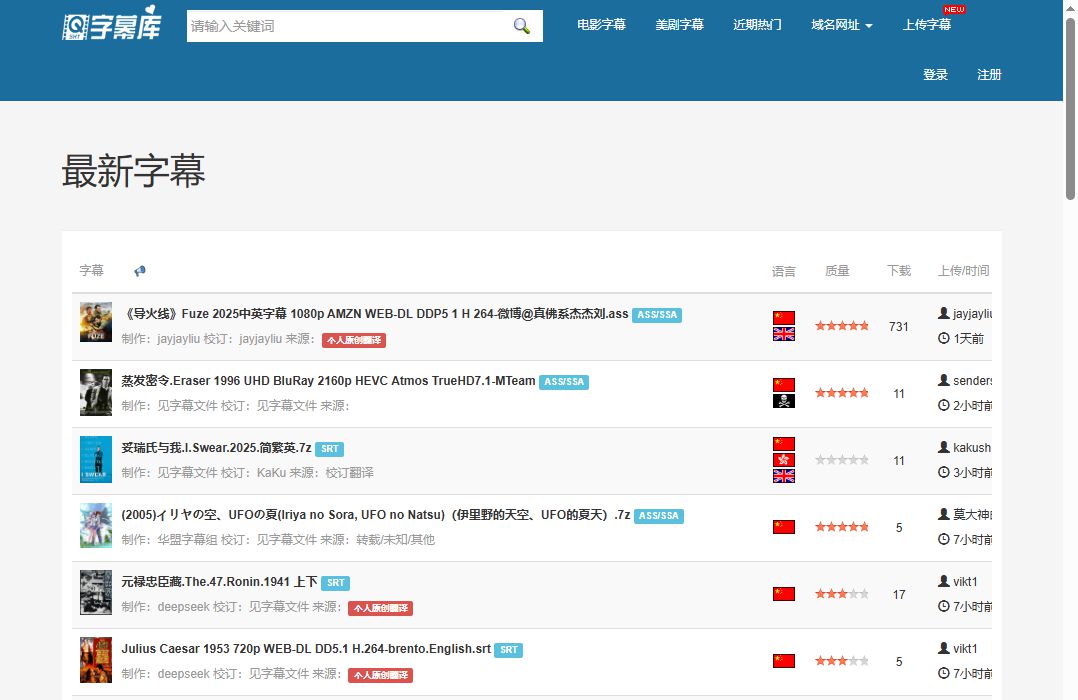Click the SRT badge on Julius Caesar subtitle
1078x700 pixels.
(x=509, y=650)
